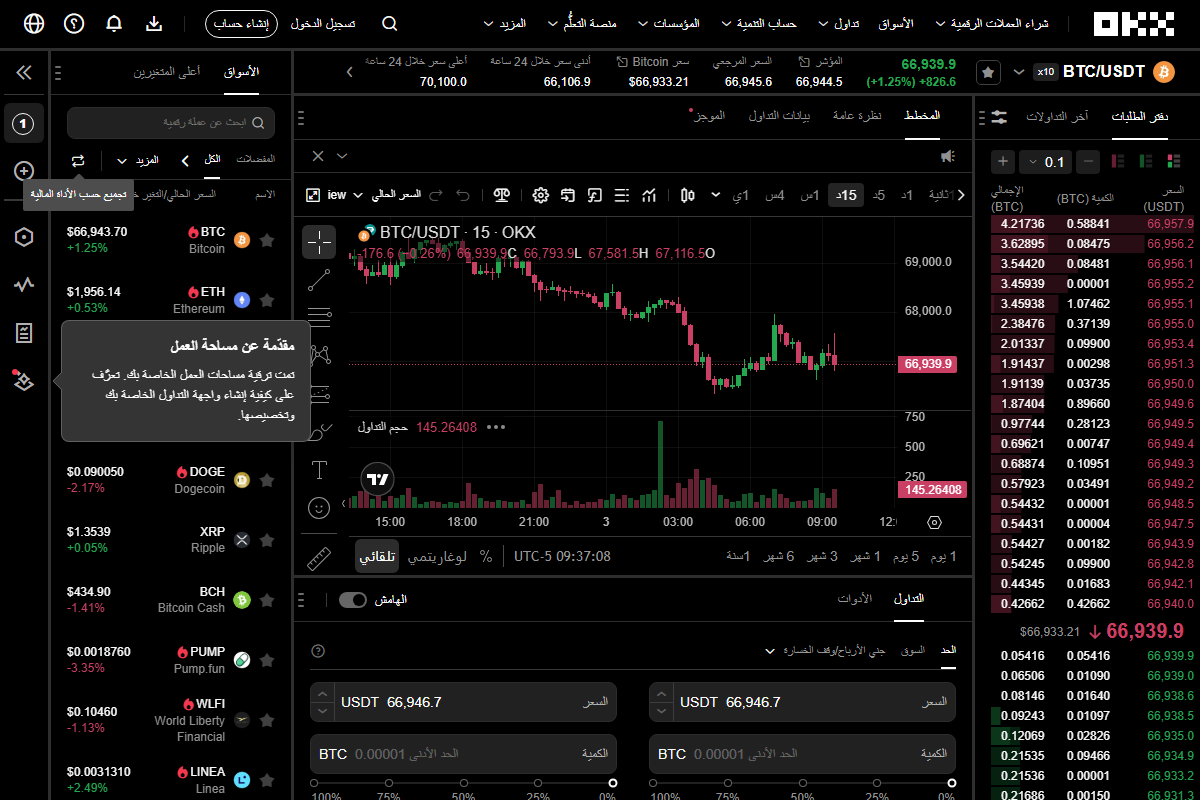The height and width of the screenshot is (800, 1200).
Task: Select candlestick chart type icon
Action: pyautogui.click(x=687, y=195)
